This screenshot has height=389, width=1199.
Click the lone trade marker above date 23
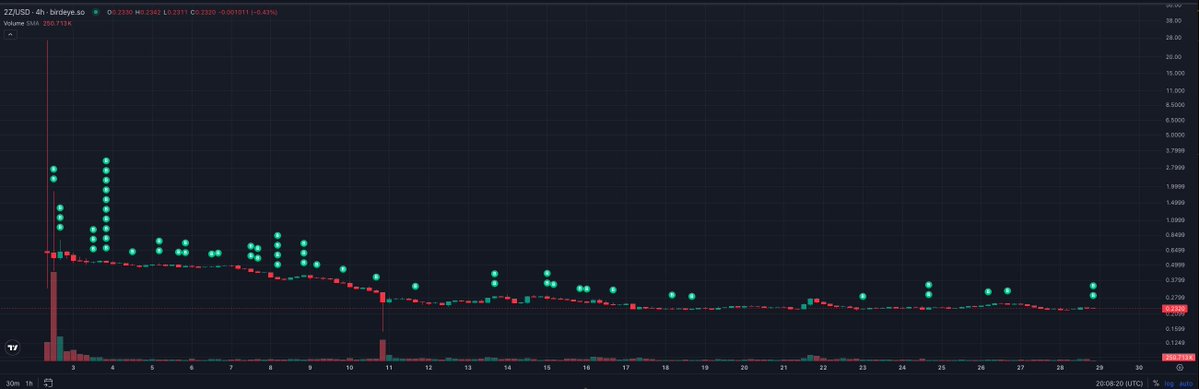(863, 297)
